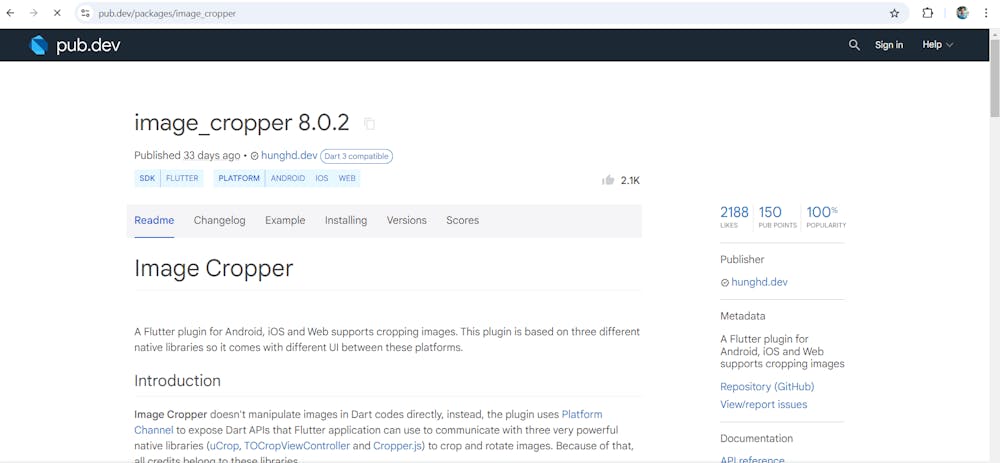This screenshot has width=1000, height=463.
Task: Open the Example tab
Action: tap(285, 221)
